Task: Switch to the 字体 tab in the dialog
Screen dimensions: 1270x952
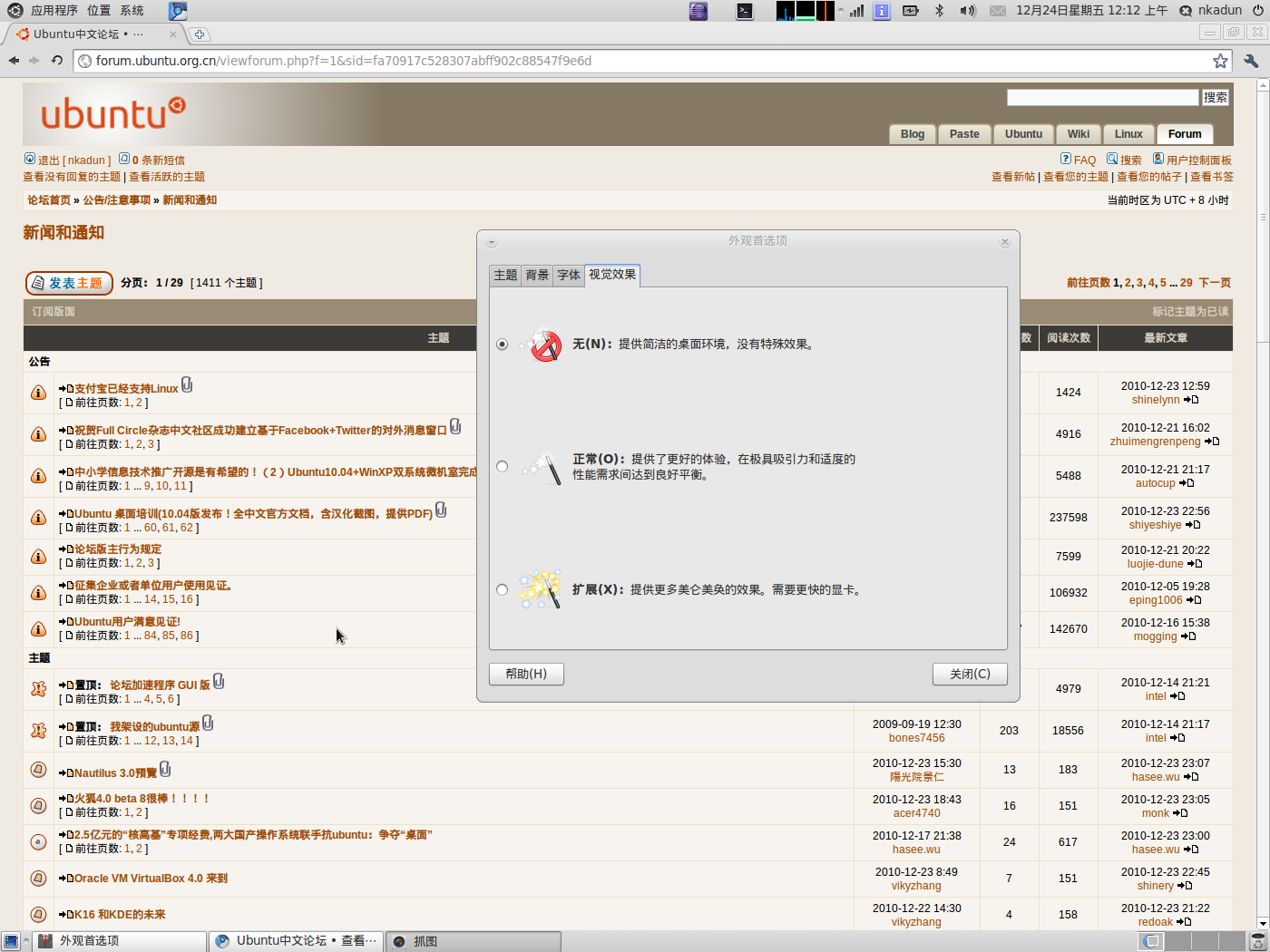Action: [569, 276]
